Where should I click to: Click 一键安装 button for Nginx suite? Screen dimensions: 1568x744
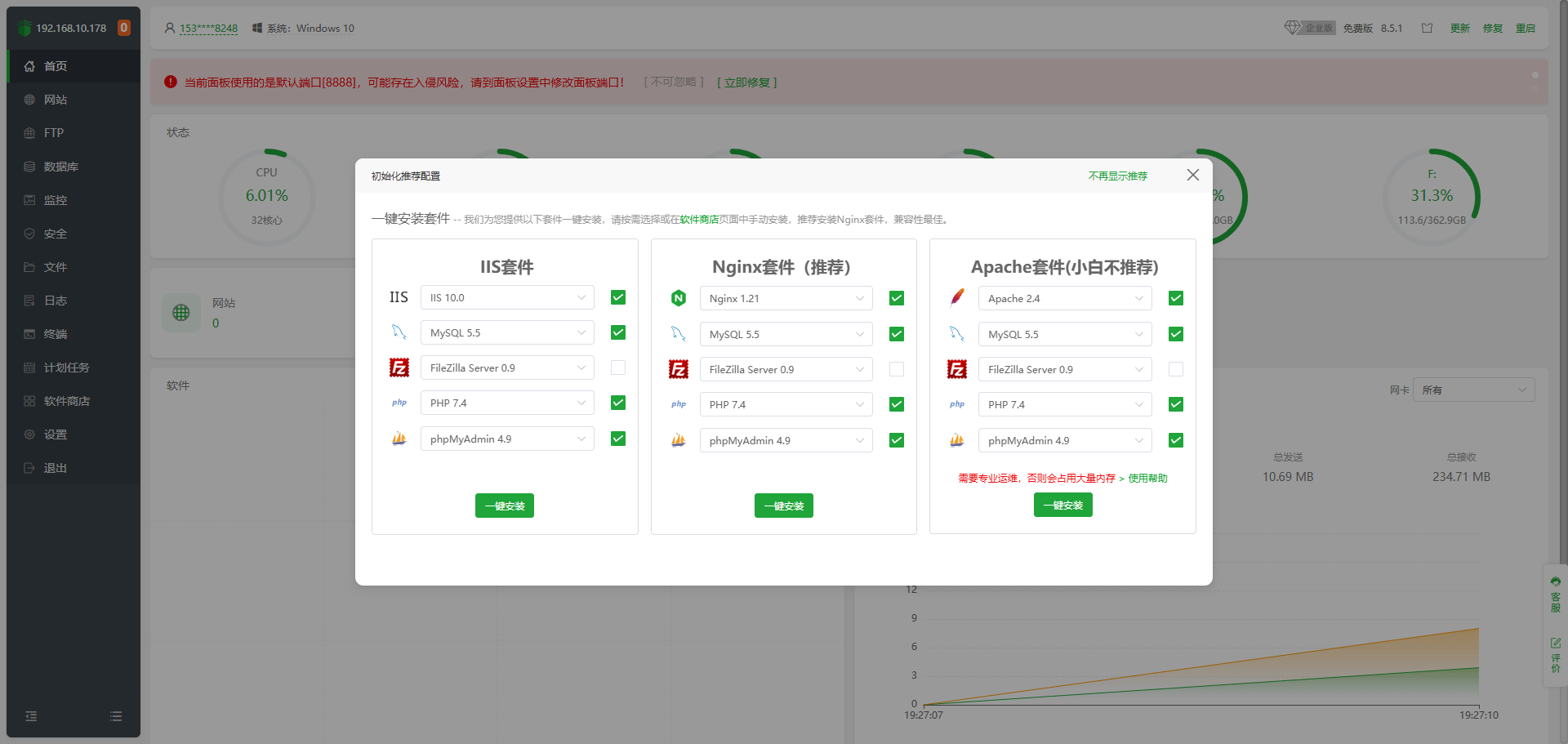coord(784,506)
